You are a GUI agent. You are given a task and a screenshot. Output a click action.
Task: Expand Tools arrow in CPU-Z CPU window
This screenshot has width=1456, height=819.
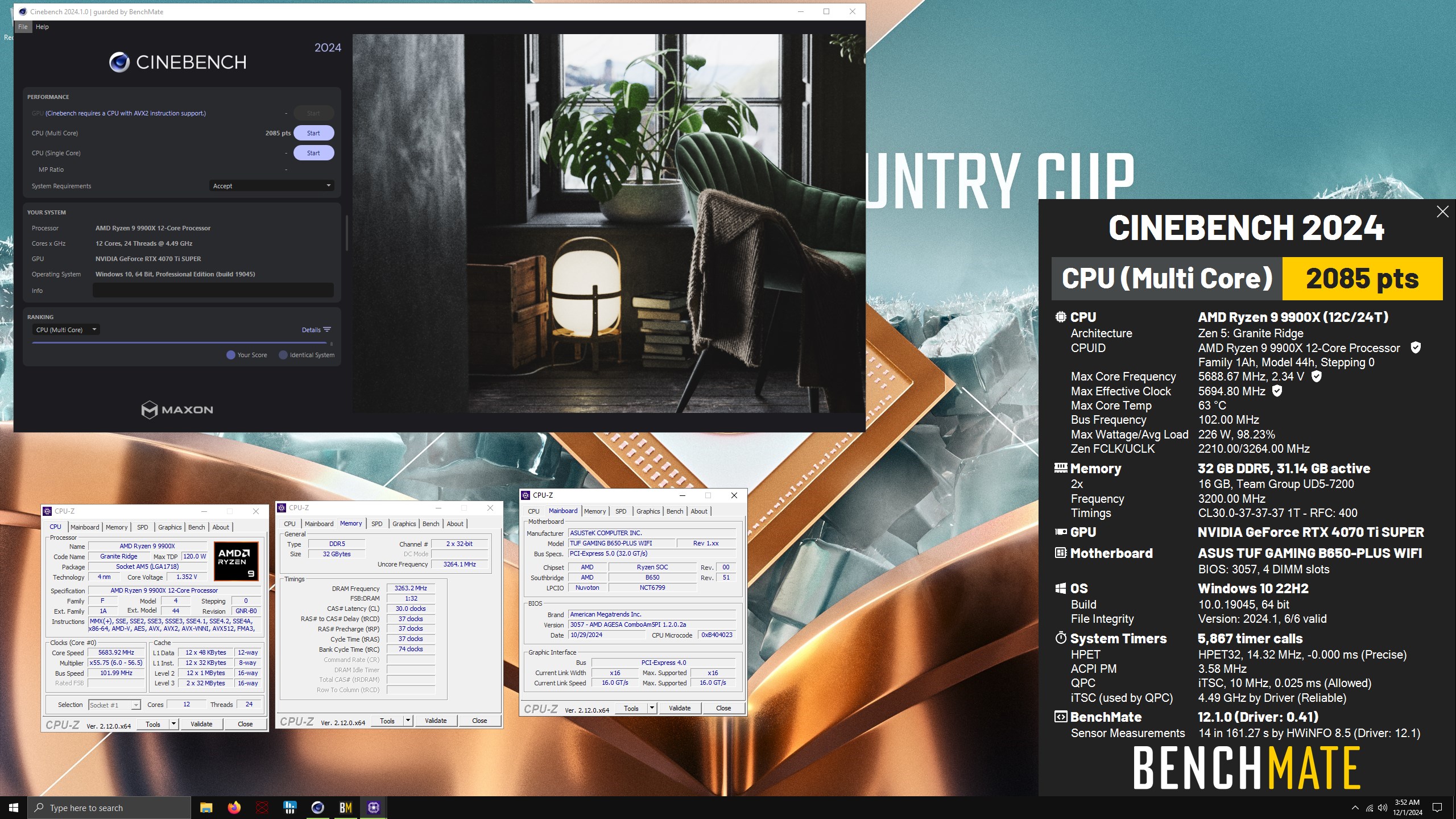(173, 724)
